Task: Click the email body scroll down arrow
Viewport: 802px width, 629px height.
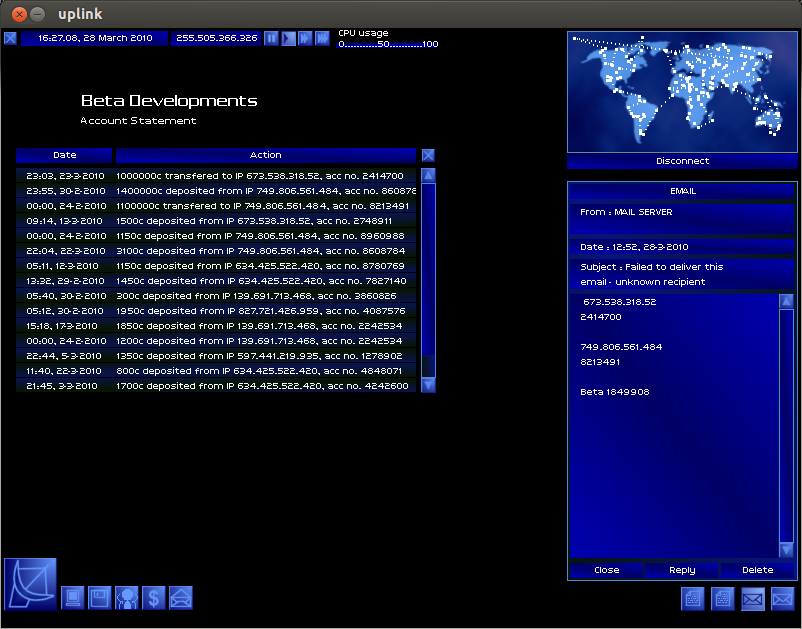Action: point(786,550)
